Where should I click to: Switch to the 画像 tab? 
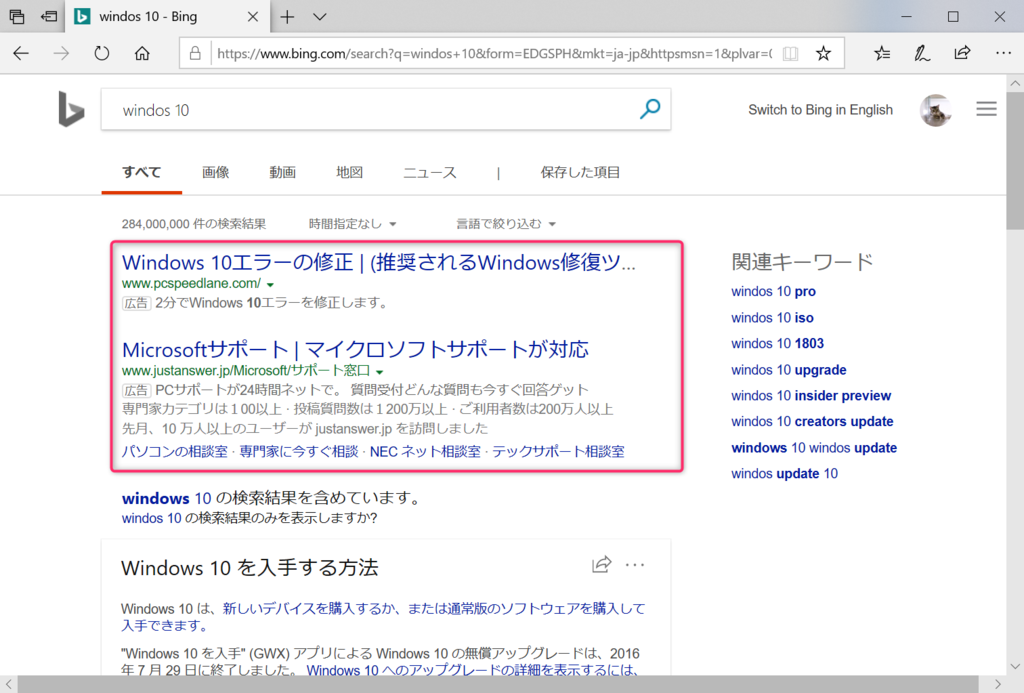(216, 172)
